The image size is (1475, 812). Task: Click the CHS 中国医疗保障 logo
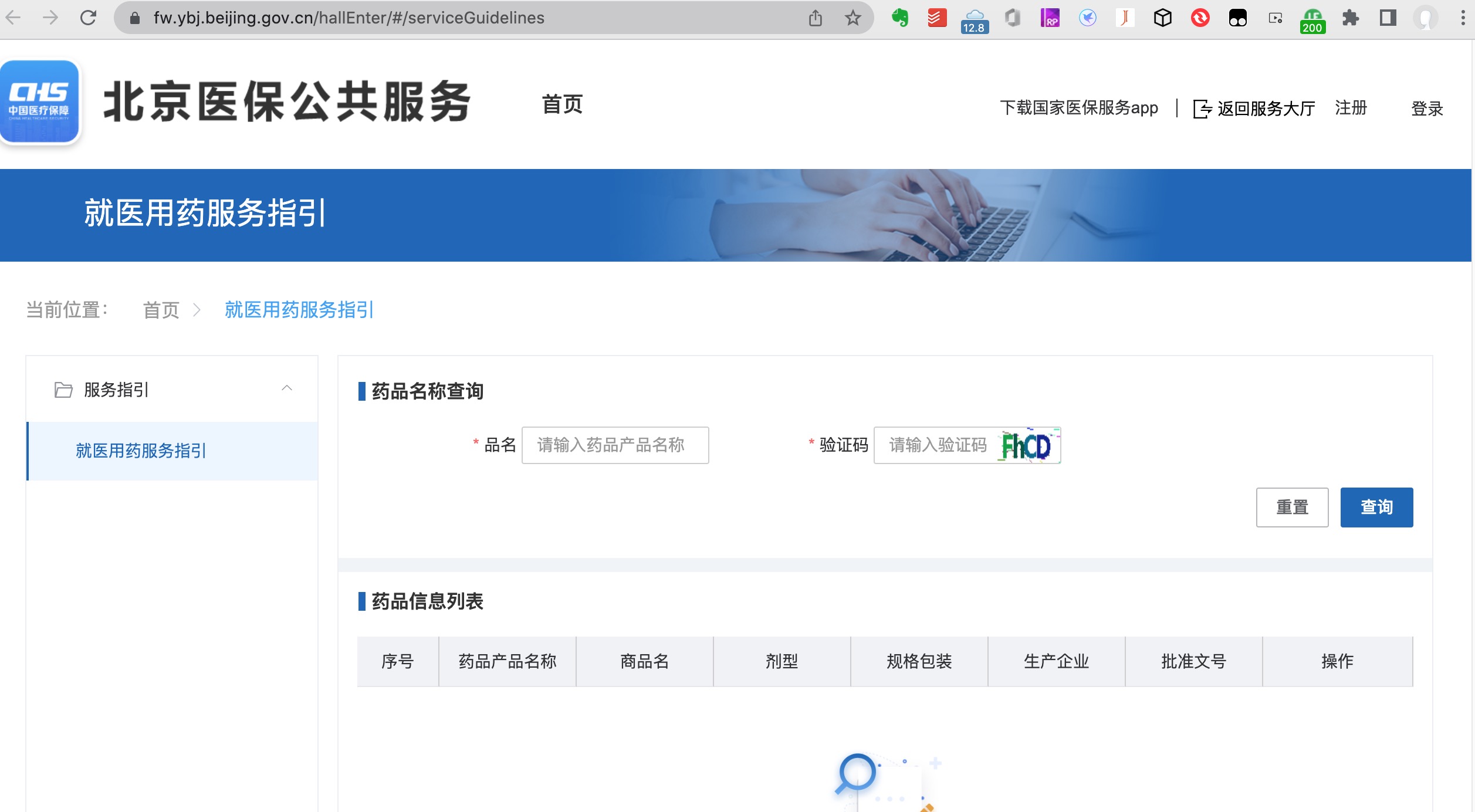(x=40, y=101)
